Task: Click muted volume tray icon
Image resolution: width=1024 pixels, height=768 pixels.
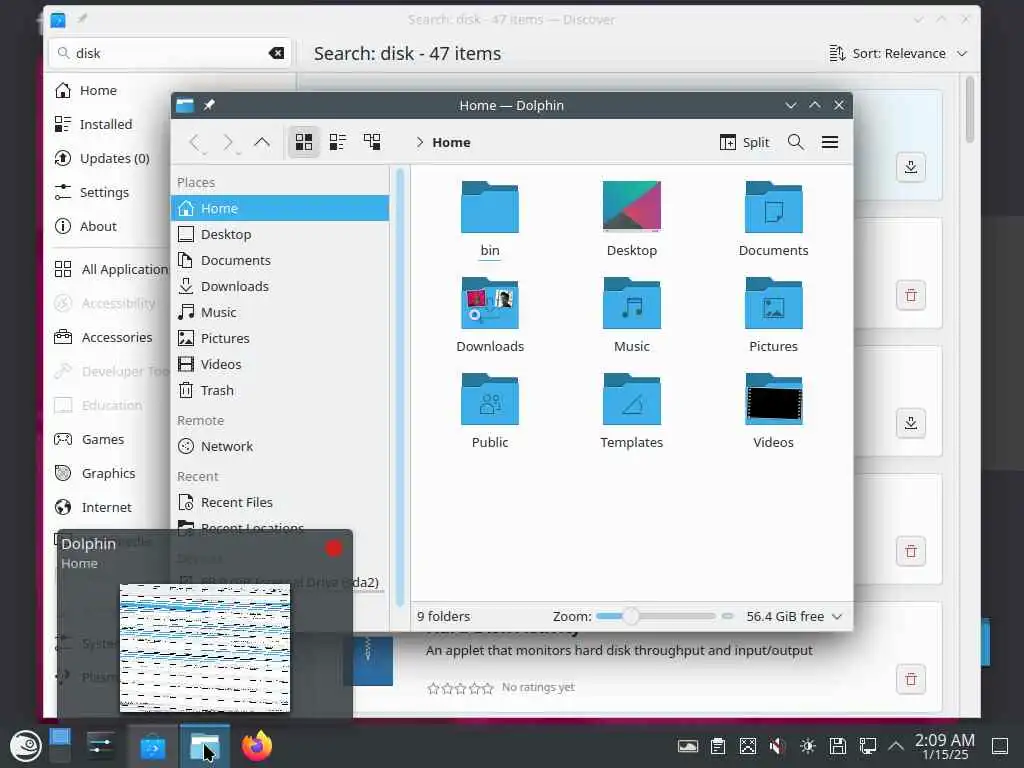Action: [x=777, y=746]
